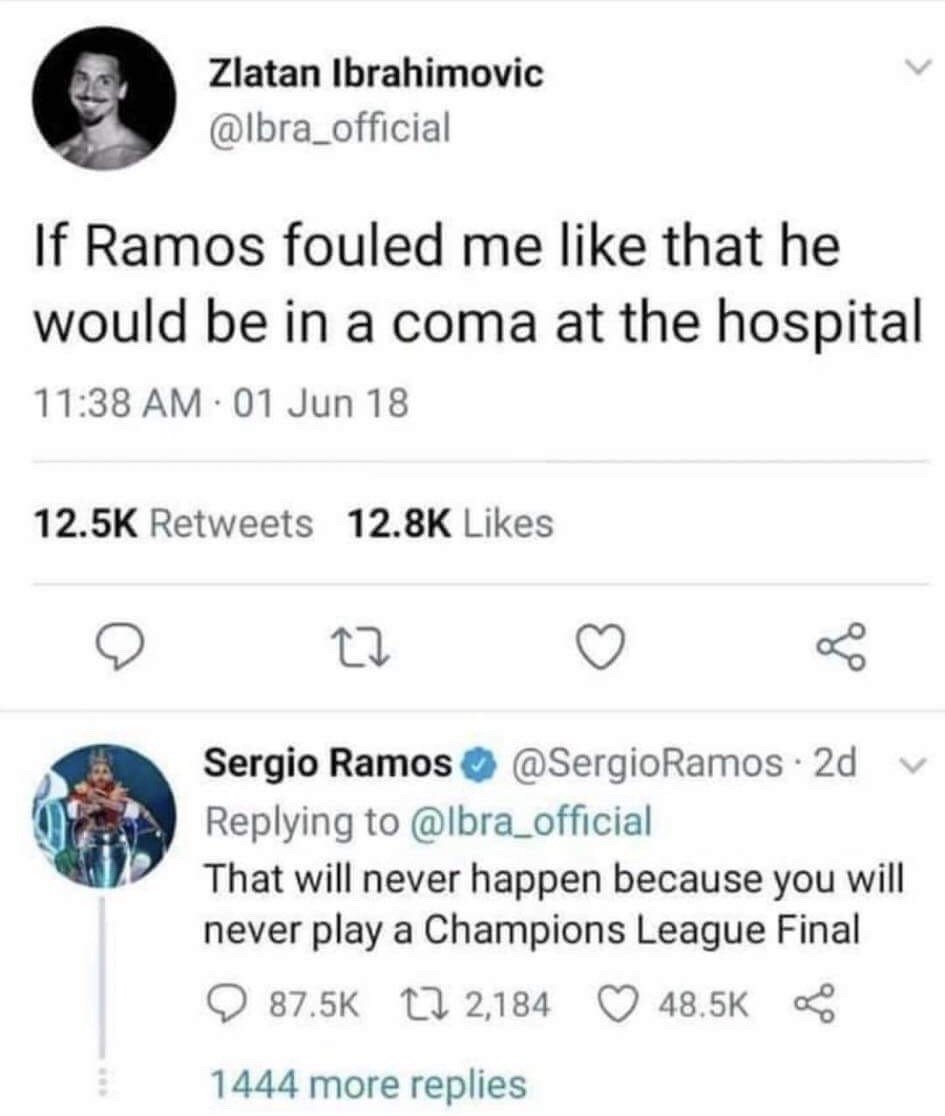The image size is (945, 1116).
Task: Open Zlatan Ibrahimovic's profile picture
Action: coord(104,98)
